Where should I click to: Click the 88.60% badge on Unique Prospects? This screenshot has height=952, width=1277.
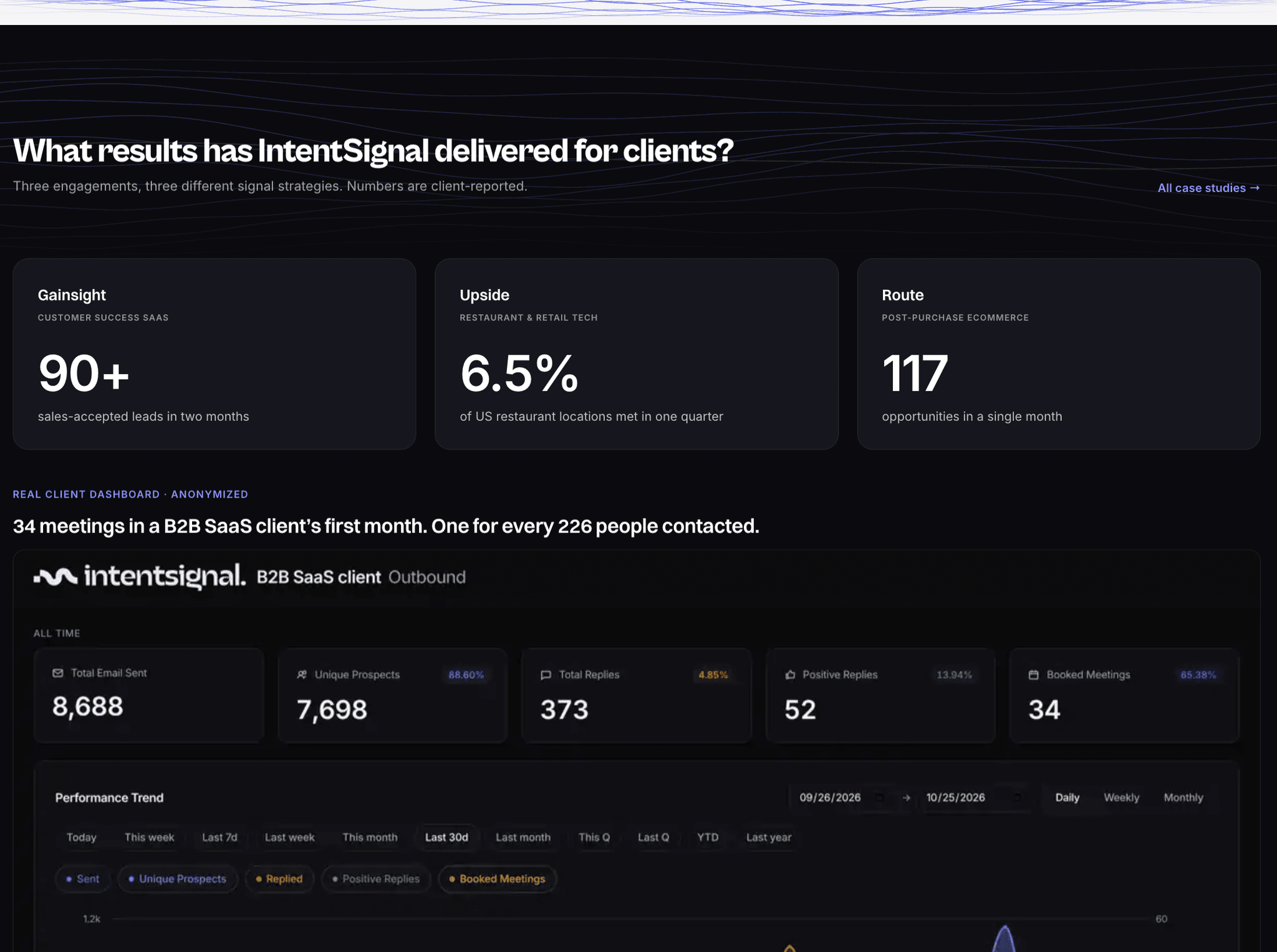tap(466, 675)
